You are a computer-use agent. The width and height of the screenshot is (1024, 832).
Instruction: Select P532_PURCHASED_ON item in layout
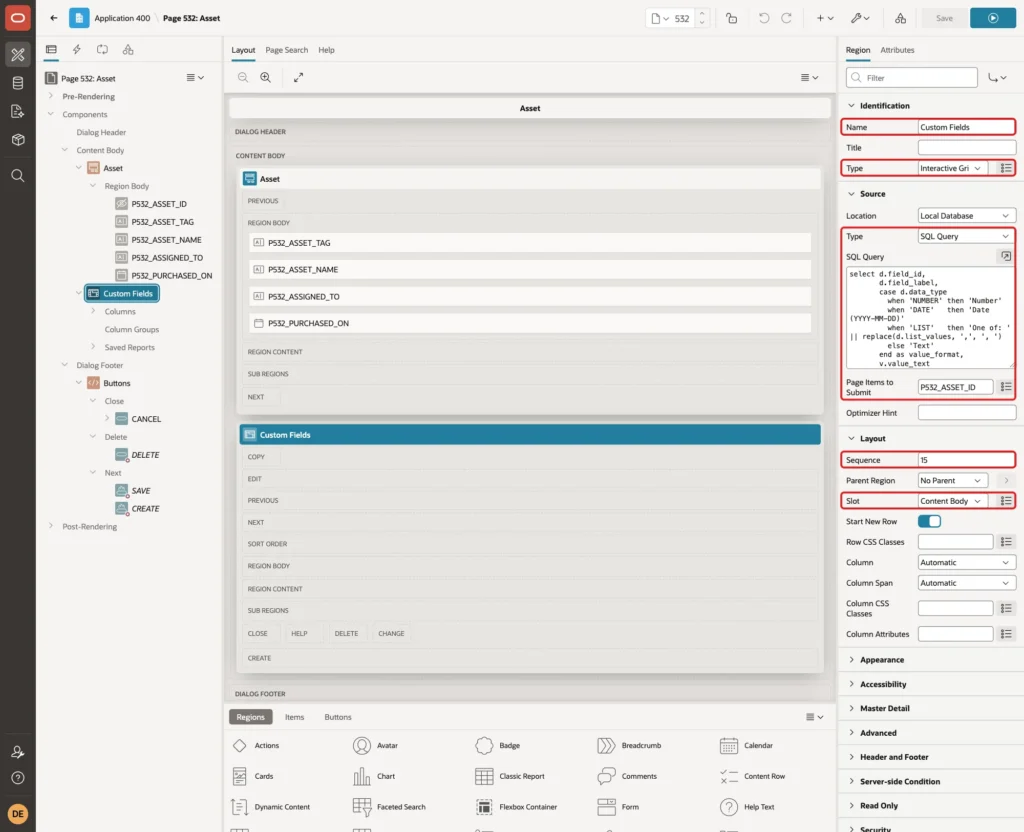click(x=530, y=323)
